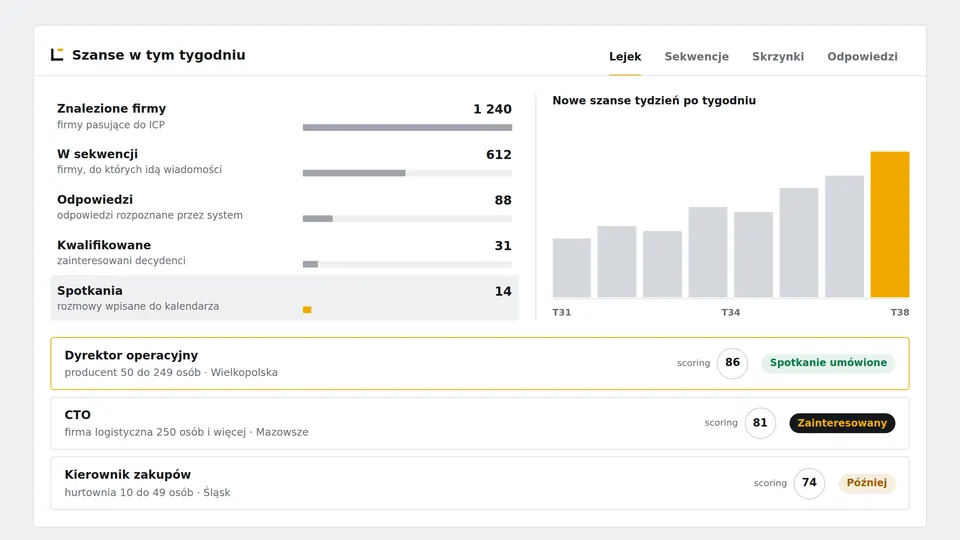Click the 14 value

click(503, 291)
